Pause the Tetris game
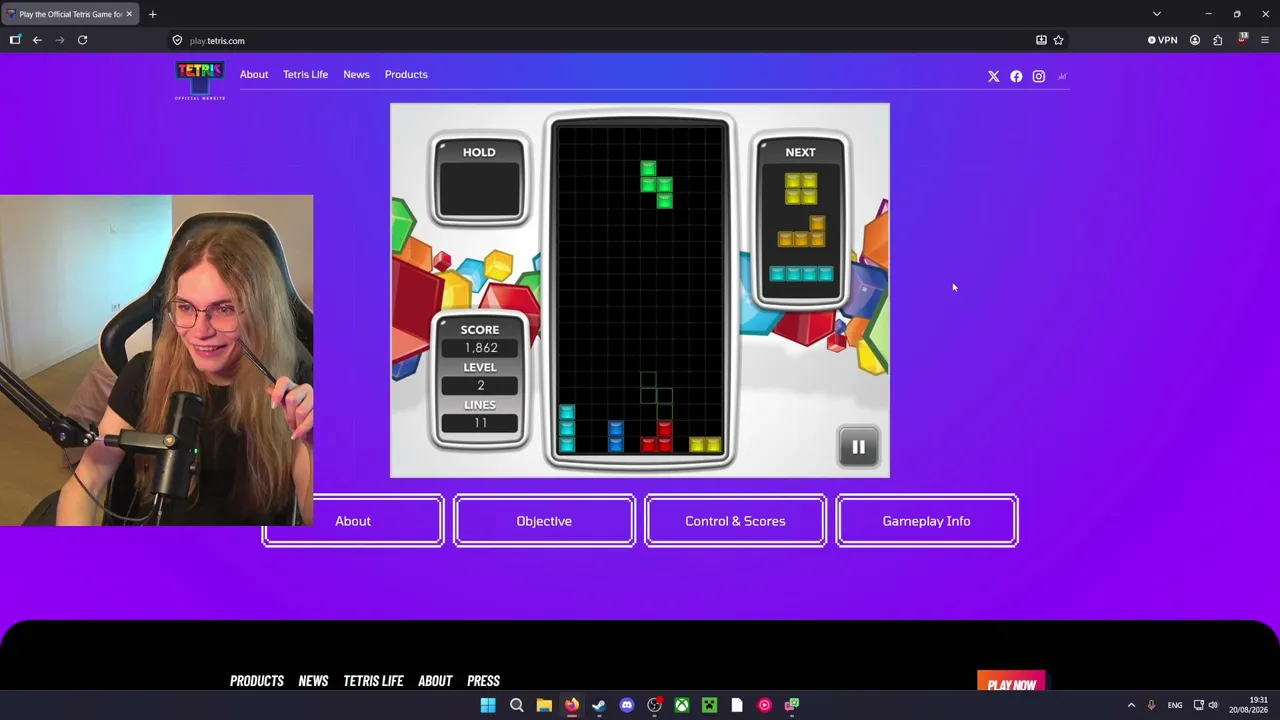1280x720 pixels. click(x=858, y=447)
